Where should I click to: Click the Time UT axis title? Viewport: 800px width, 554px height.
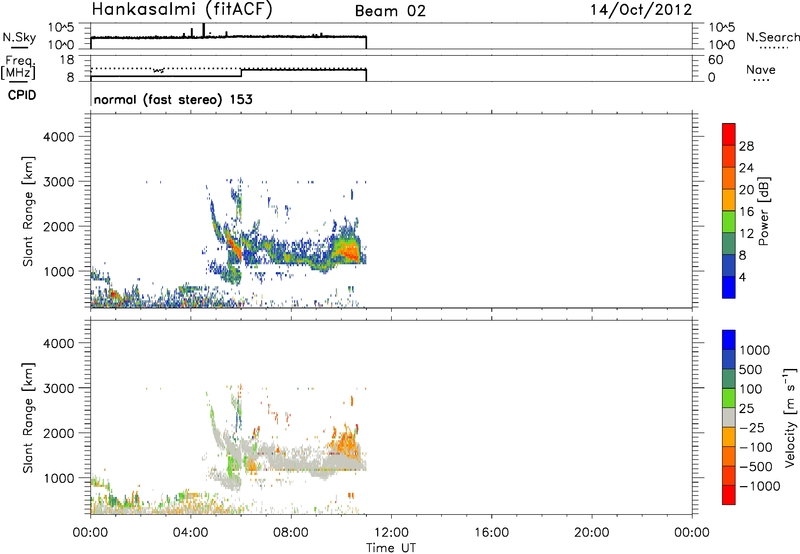coord(391,548)
